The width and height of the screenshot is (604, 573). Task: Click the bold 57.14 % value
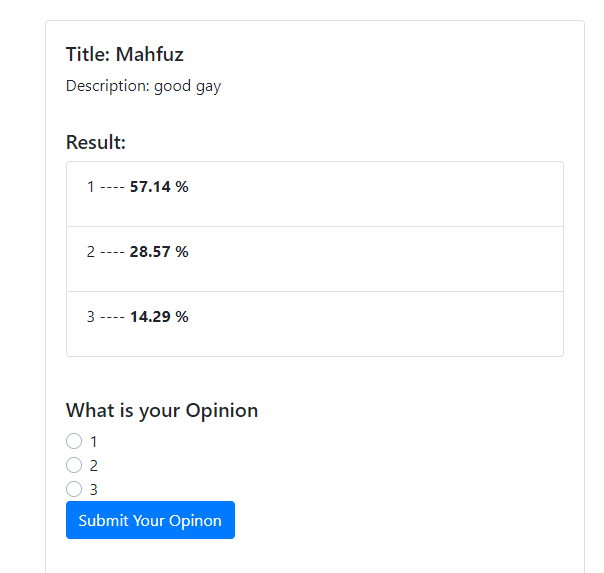tap(159, 187)
